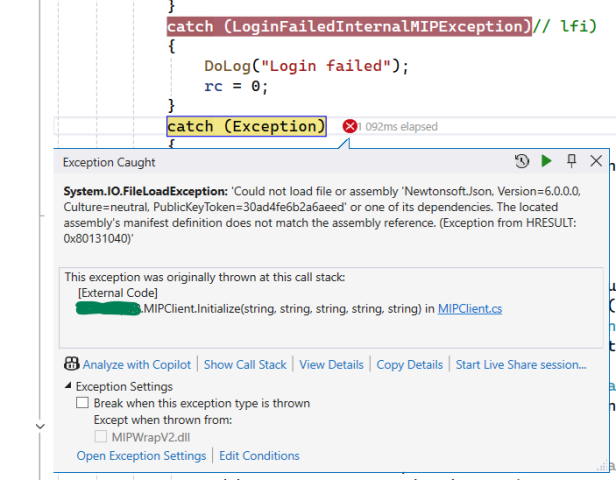Open View Details for the exception
Screen dimensions: 616x480
pos(331,365)
